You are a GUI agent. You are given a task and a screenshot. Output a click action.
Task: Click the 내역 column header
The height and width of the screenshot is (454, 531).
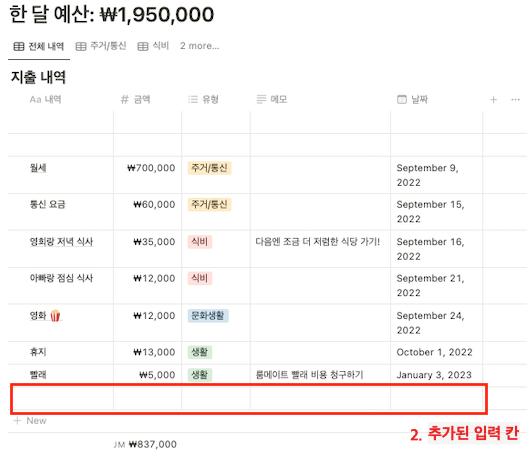[45, 100]
